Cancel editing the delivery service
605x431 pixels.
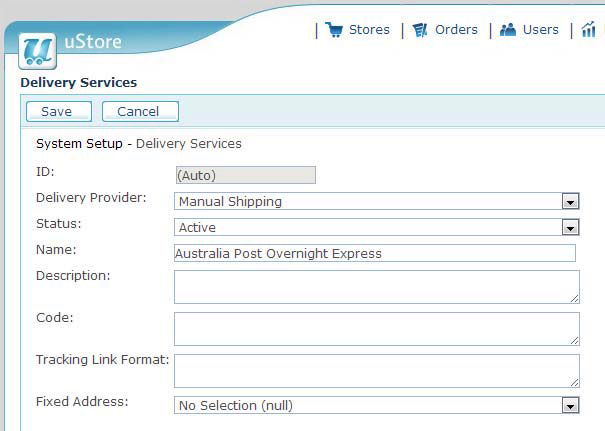pyautogui.click(x=140, y=112)
